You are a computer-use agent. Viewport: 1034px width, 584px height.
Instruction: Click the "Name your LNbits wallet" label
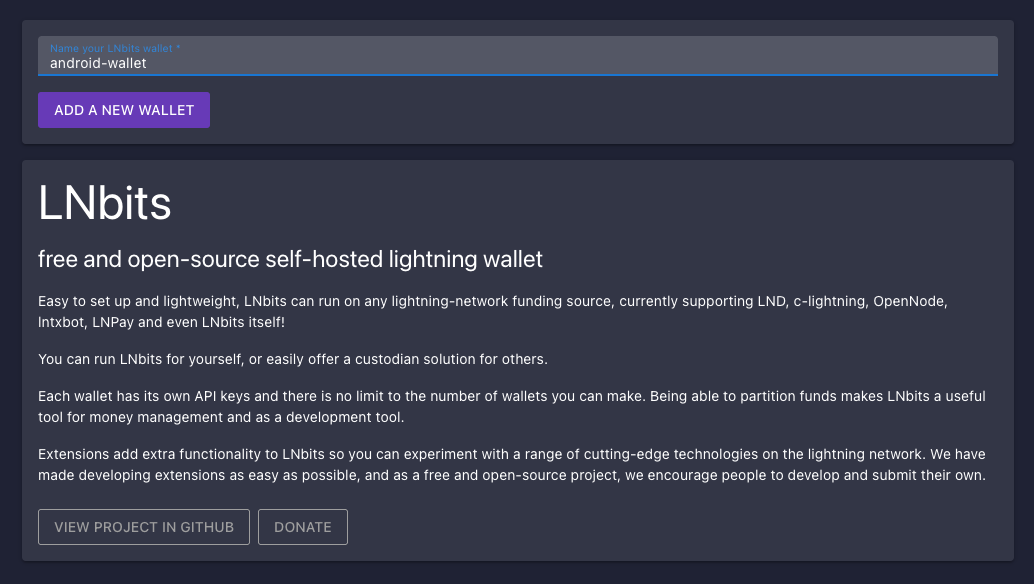(x=114, y=48)
